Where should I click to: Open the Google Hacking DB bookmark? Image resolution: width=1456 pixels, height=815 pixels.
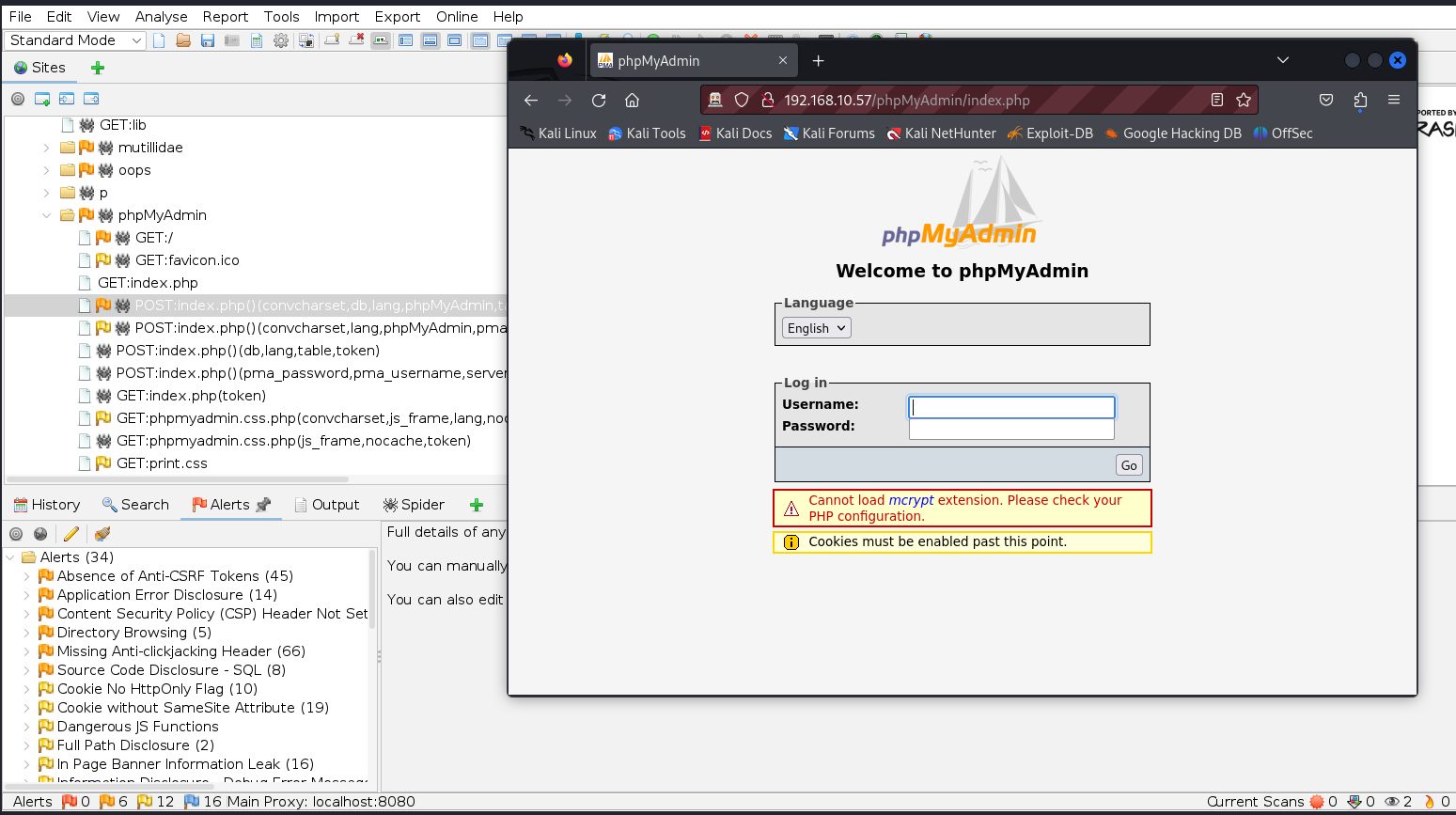click(x=1173, y=133)
